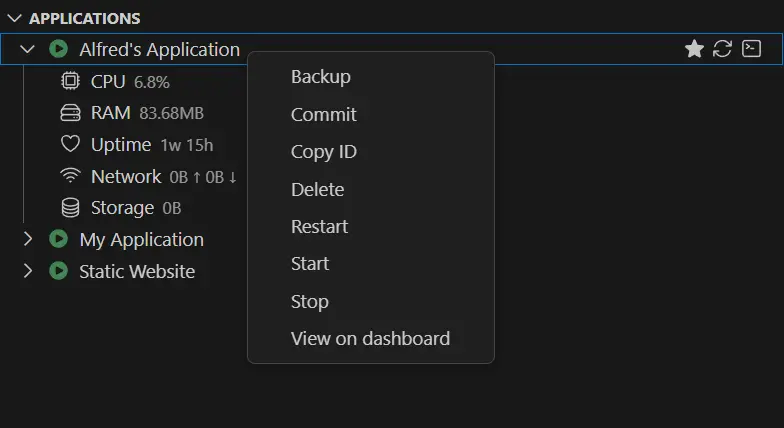Click the green status icon of Alfred's Application
The width and height of the screenshot is (784, 428).
59,49
